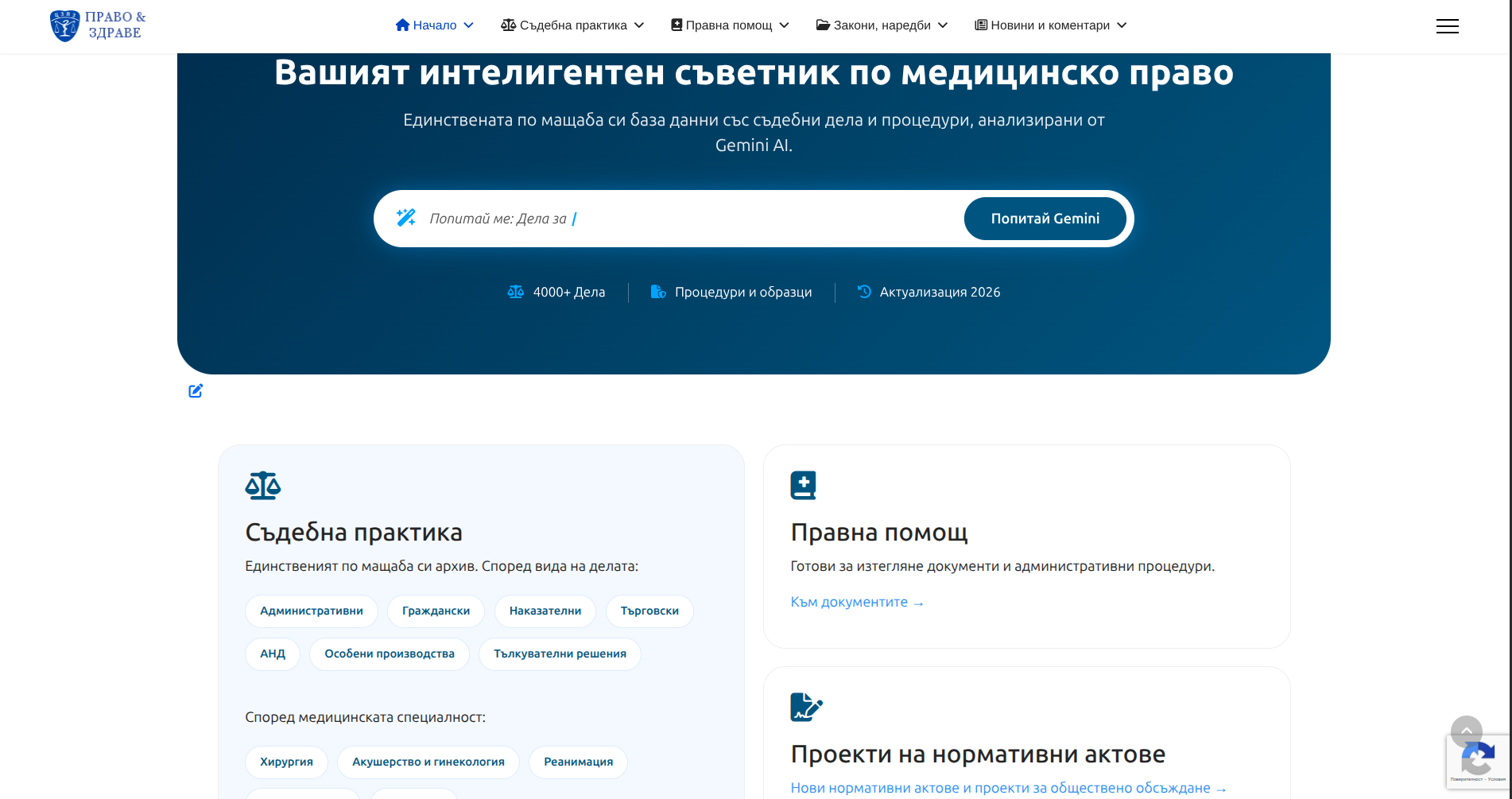
Task: Open the Правна помощ menu item
Action: pyautogui.click(x=730, y=25)
